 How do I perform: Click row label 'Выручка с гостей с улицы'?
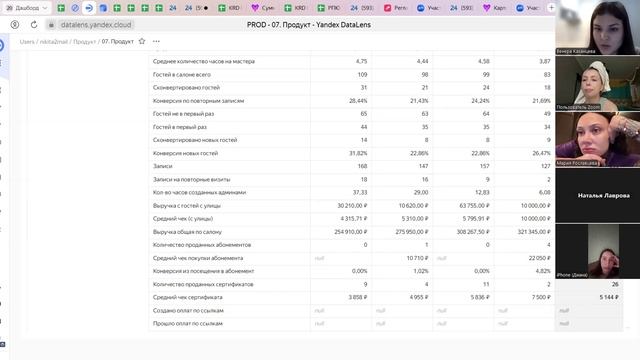[x=187, y=206]
